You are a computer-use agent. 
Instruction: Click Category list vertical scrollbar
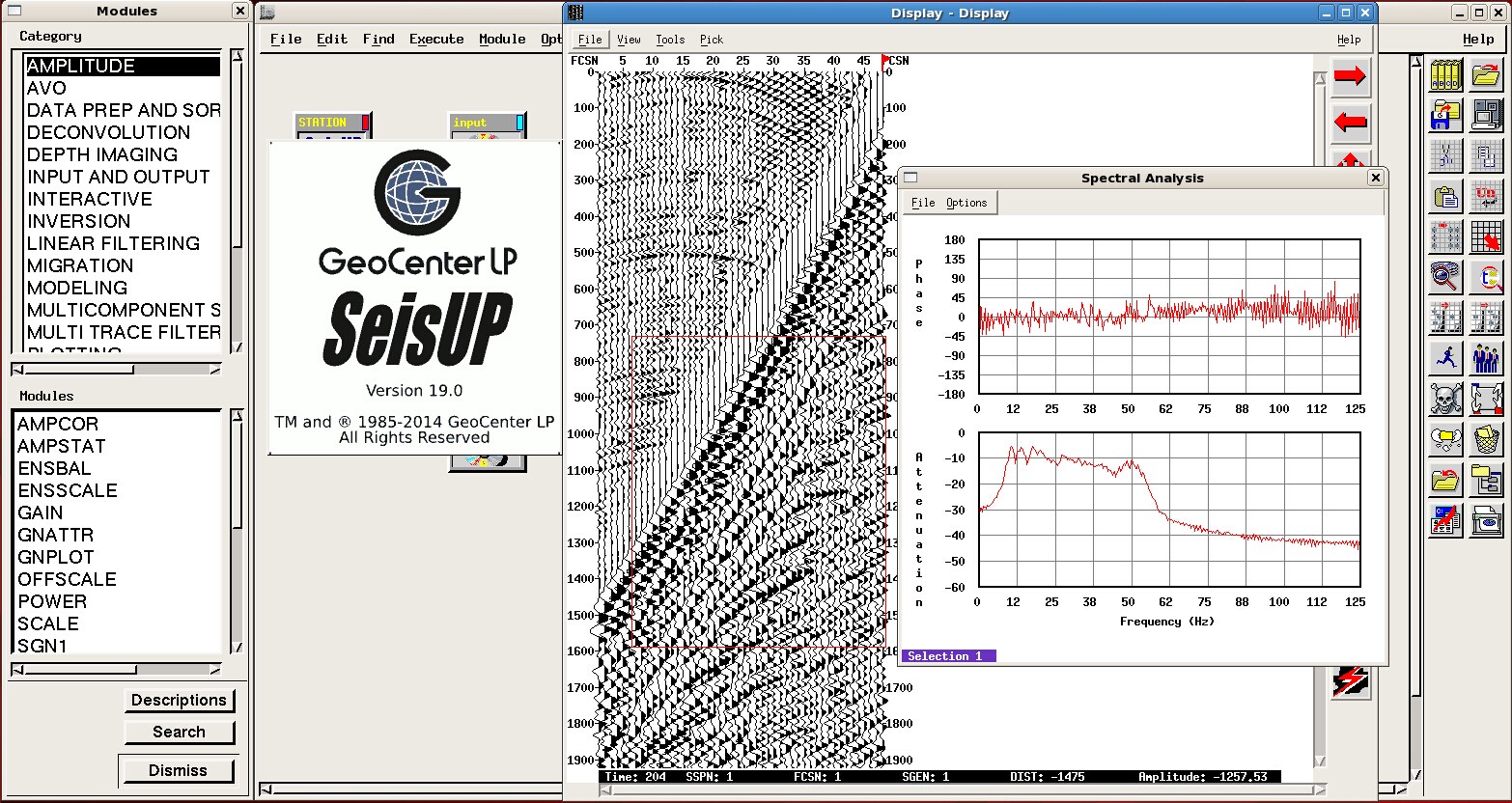[237, 201]
